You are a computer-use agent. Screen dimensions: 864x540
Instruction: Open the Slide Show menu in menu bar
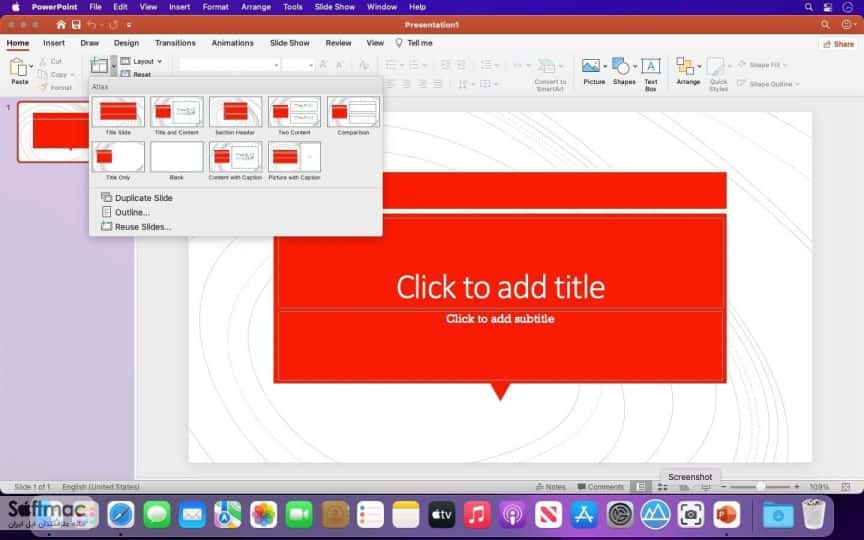pos(334,7)
